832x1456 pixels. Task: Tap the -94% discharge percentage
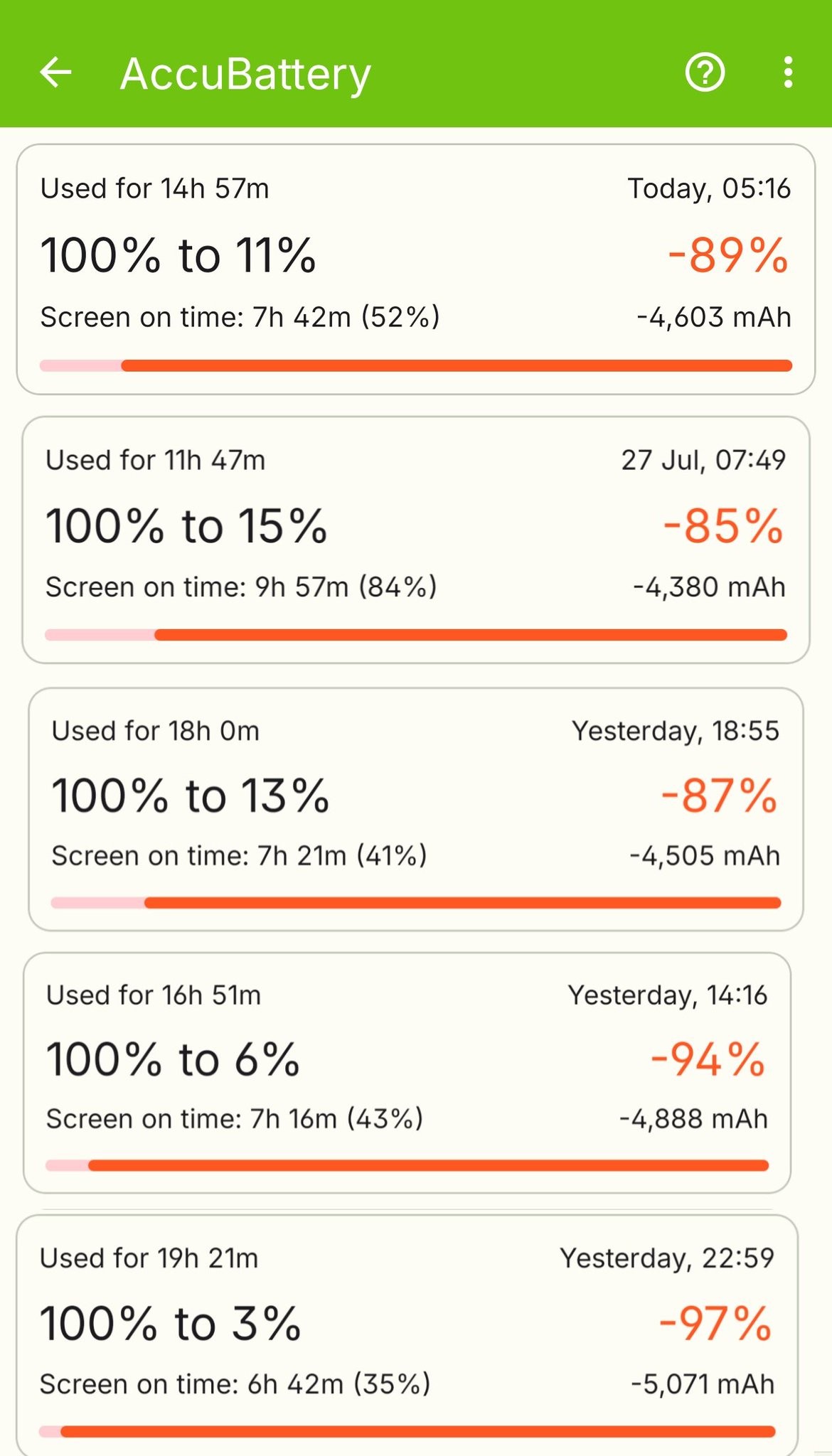coord(708,1059)
